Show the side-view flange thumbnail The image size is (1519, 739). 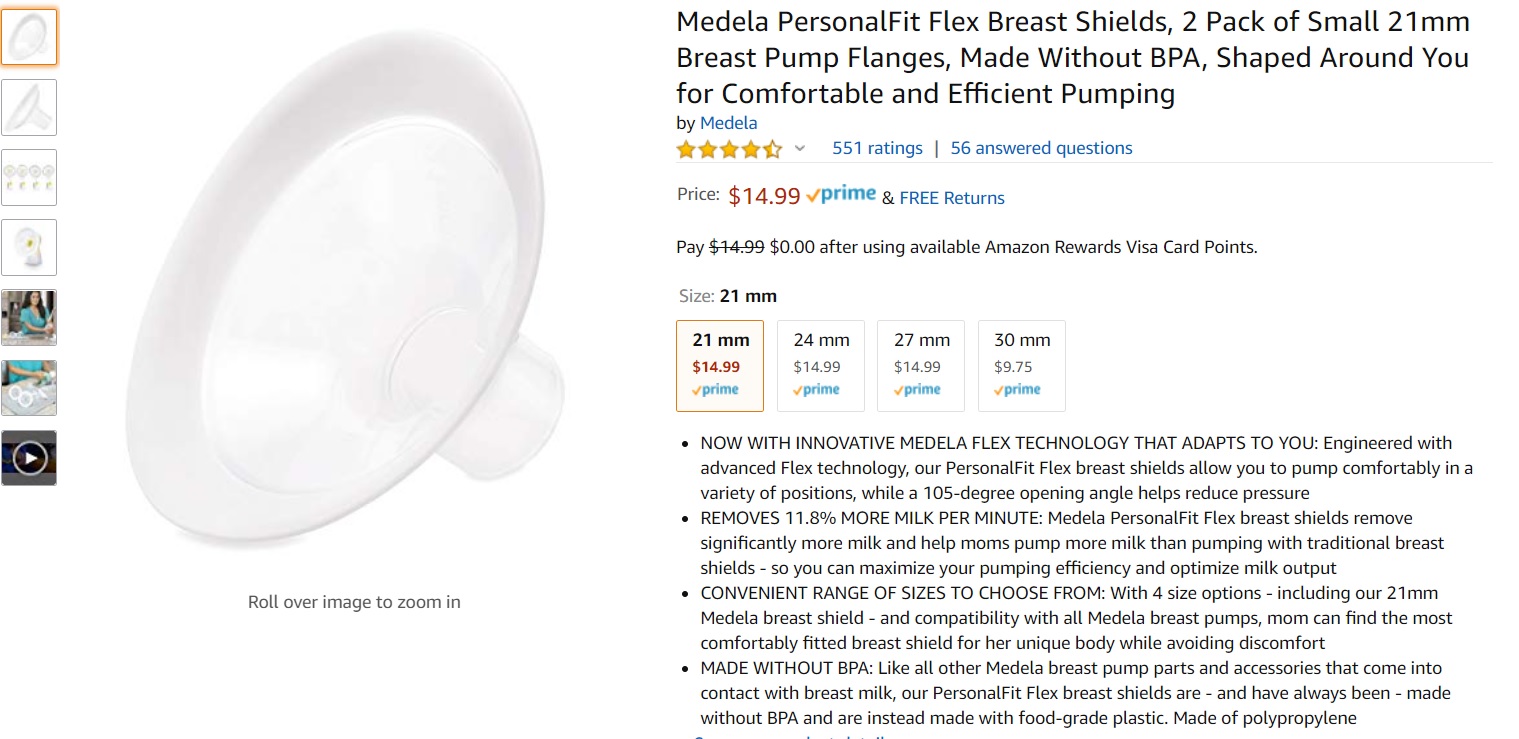[29, 107]
